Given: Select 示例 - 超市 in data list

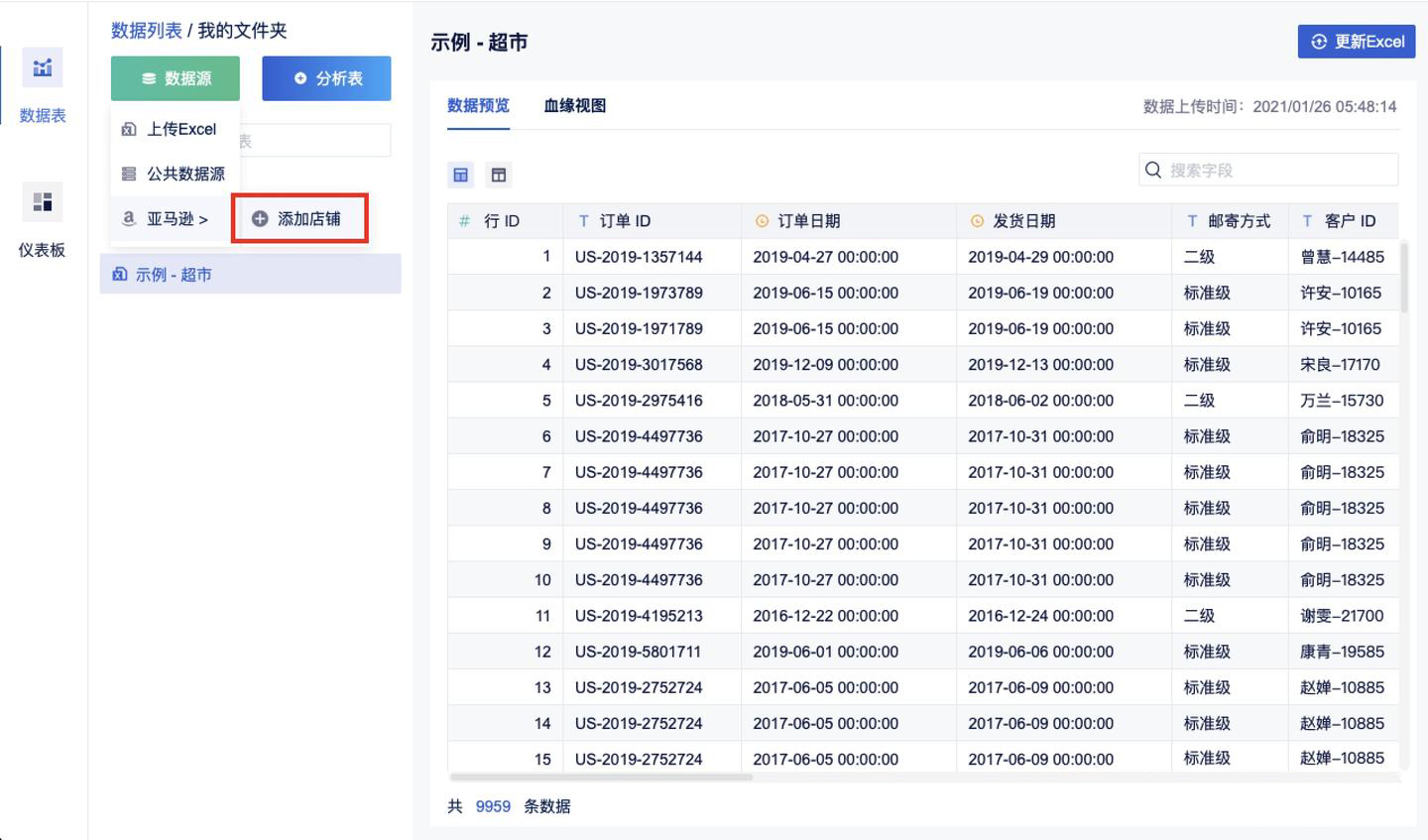Looking at the screenshot, I should 174,275.
